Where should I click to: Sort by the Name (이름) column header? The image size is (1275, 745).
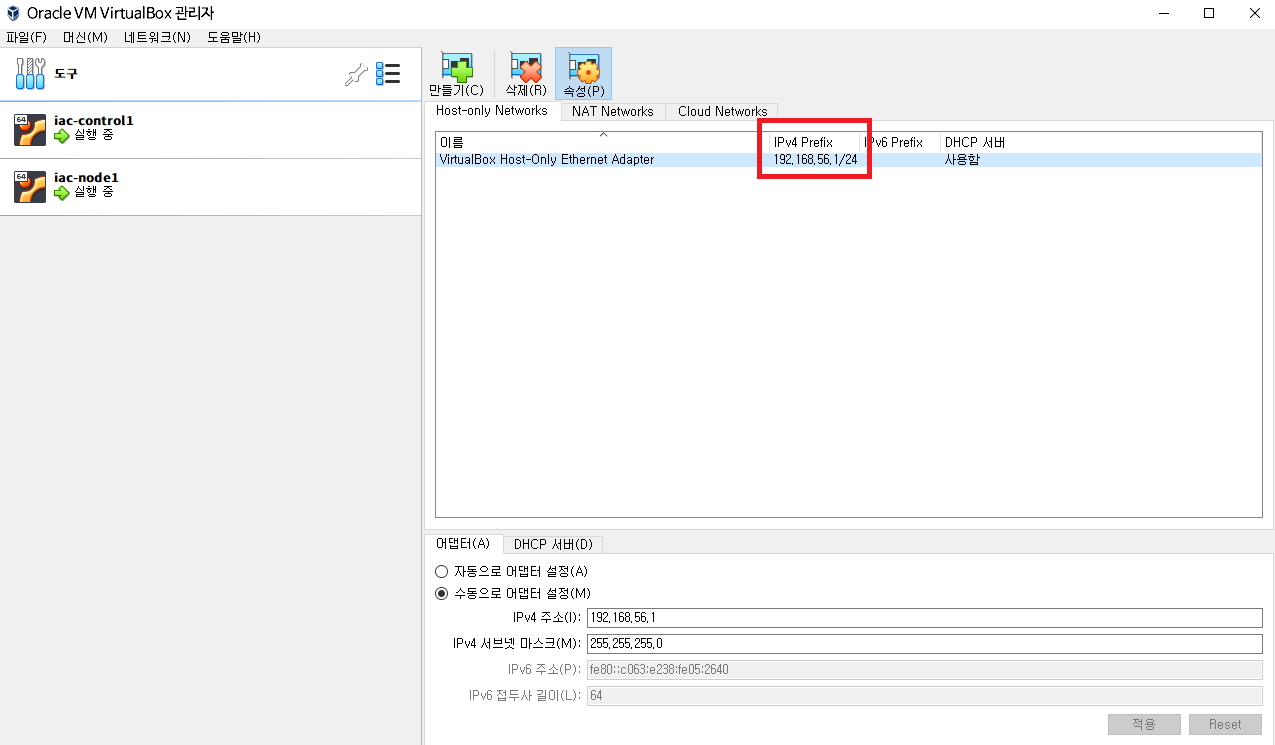click(x=603, y=142)
